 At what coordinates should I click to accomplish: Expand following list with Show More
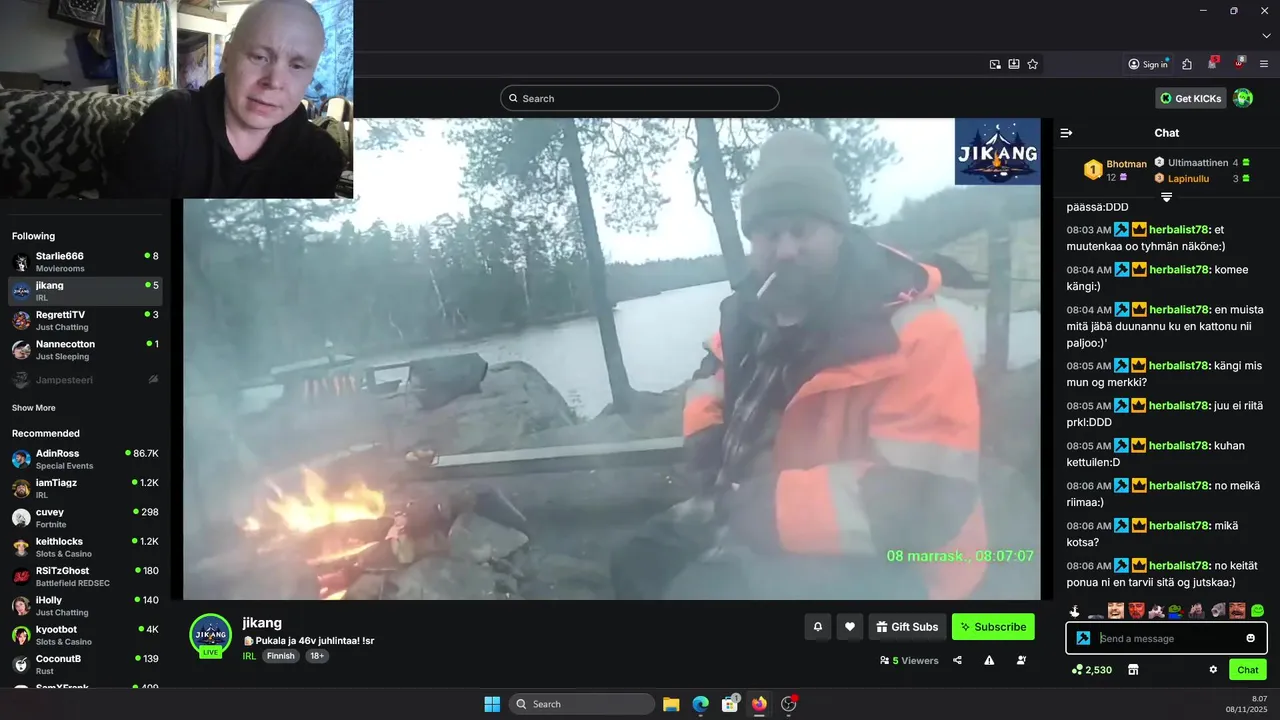point(34,408)
